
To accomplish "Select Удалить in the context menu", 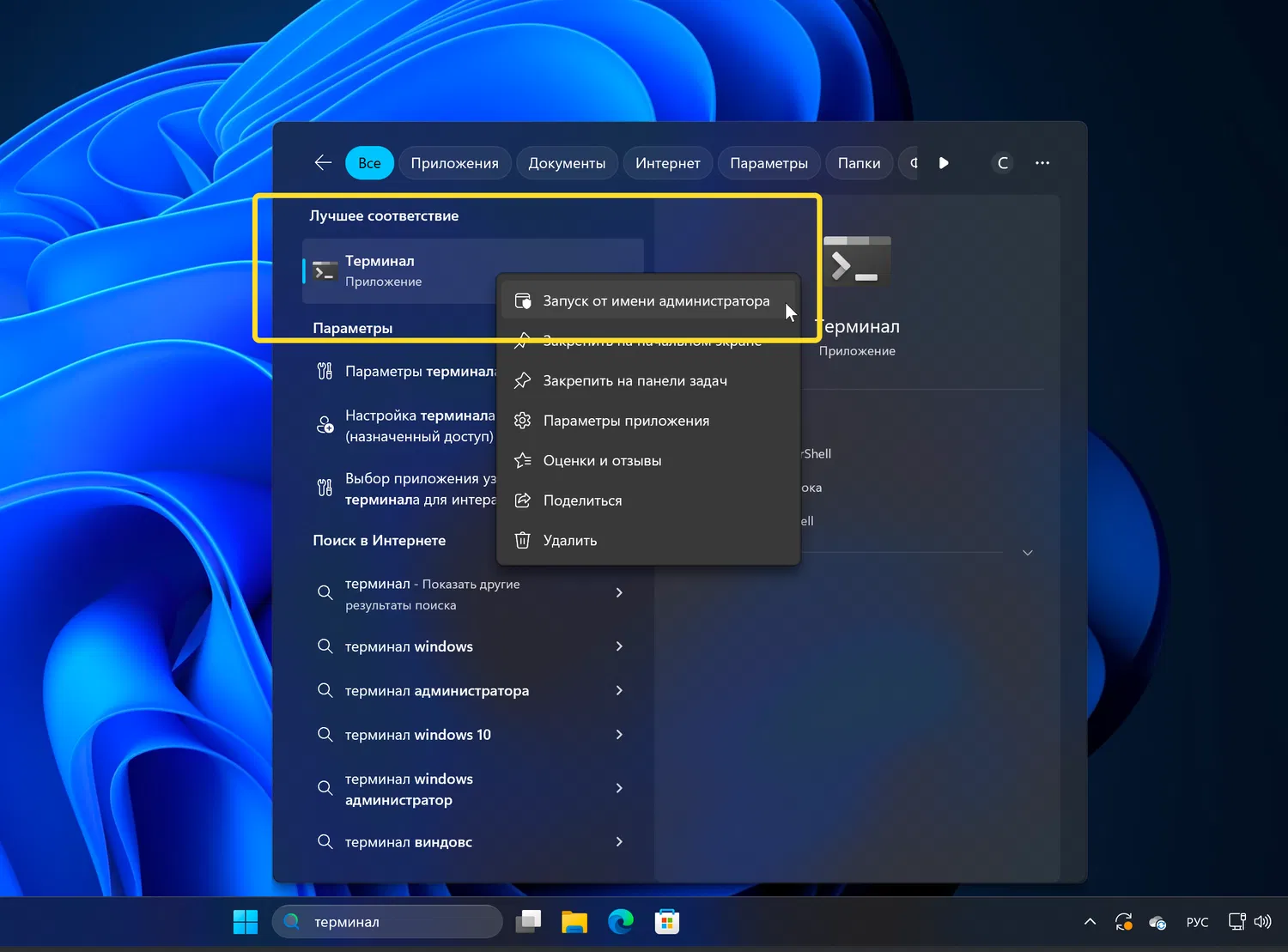I will click(x=649, y=541).
